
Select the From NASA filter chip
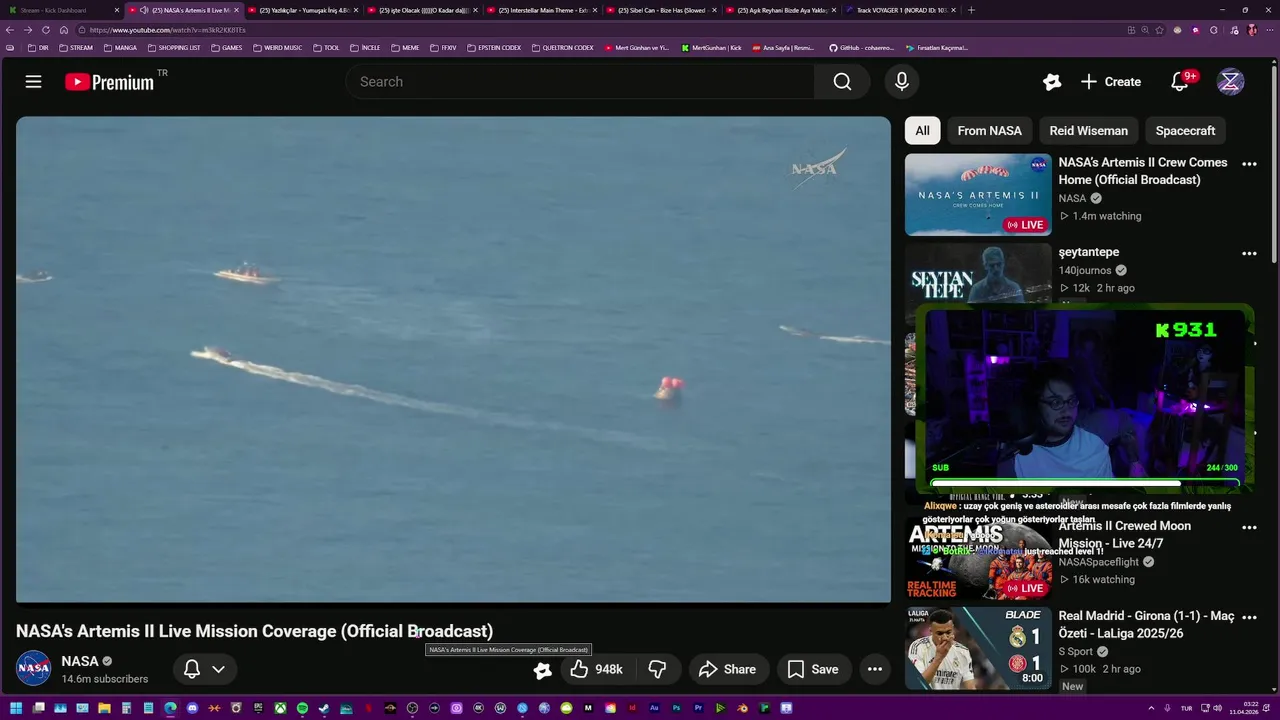989,131
